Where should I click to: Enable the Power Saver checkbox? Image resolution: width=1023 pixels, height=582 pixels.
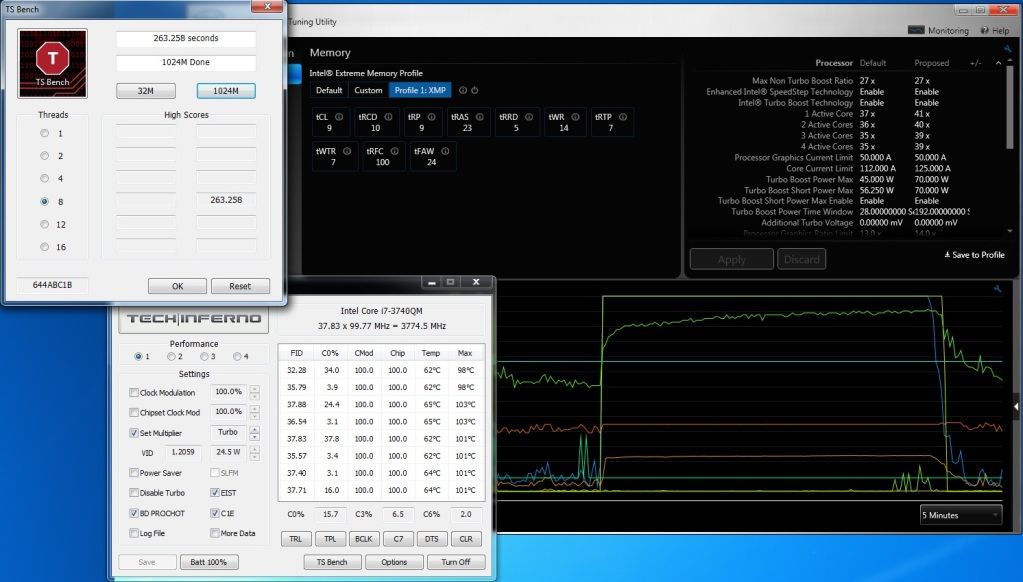(x=134, y=472)
